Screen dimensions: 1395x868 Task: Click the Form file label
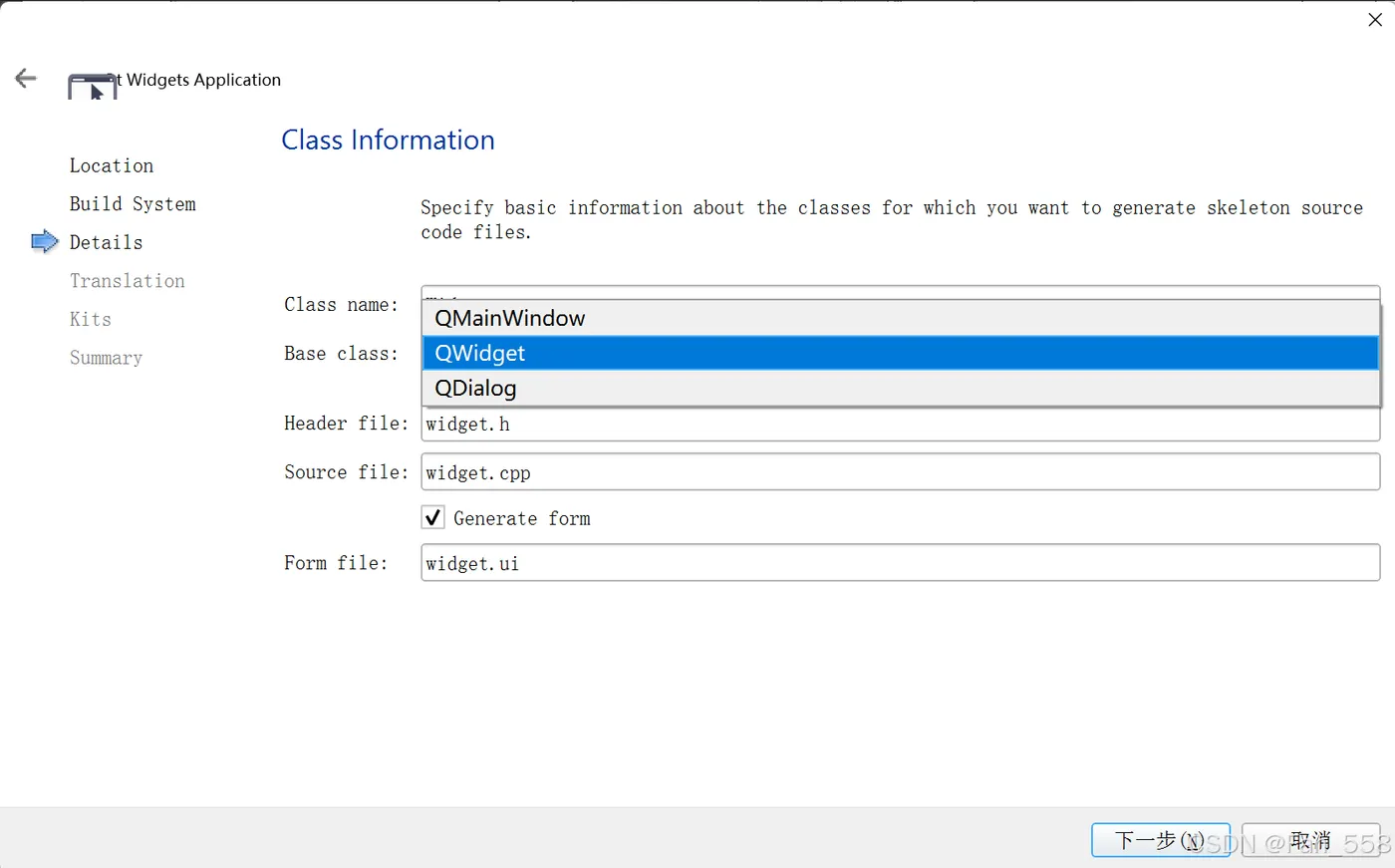[x=336, y=563]
